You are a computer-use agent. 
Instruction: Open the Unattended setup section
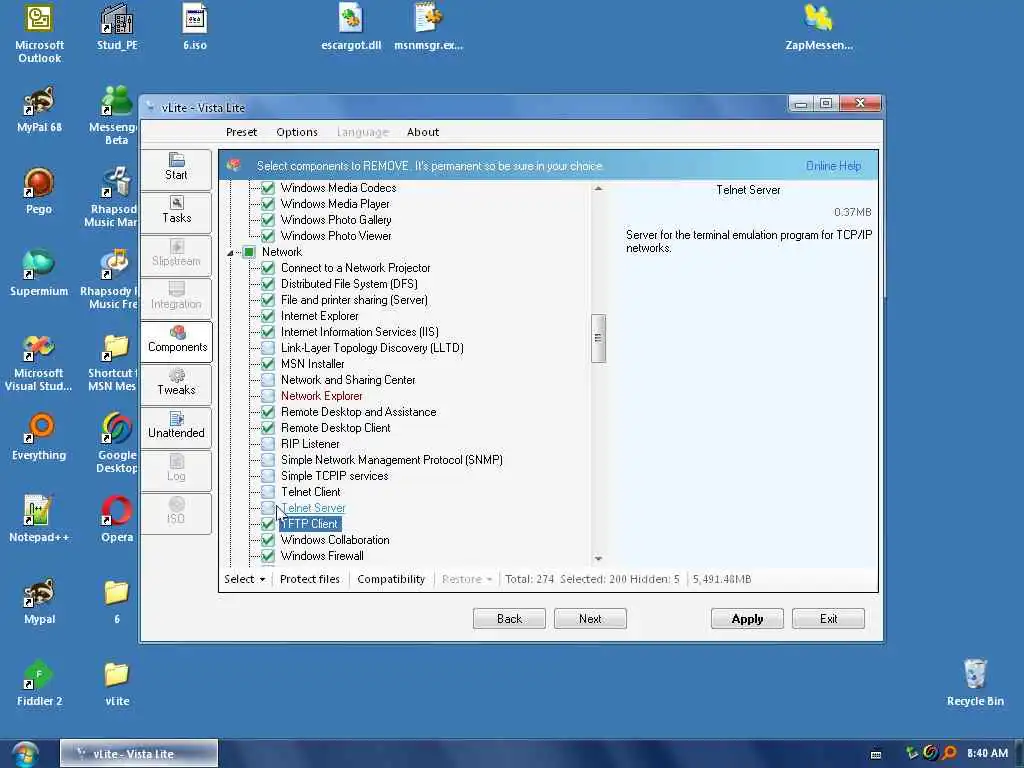176,426
